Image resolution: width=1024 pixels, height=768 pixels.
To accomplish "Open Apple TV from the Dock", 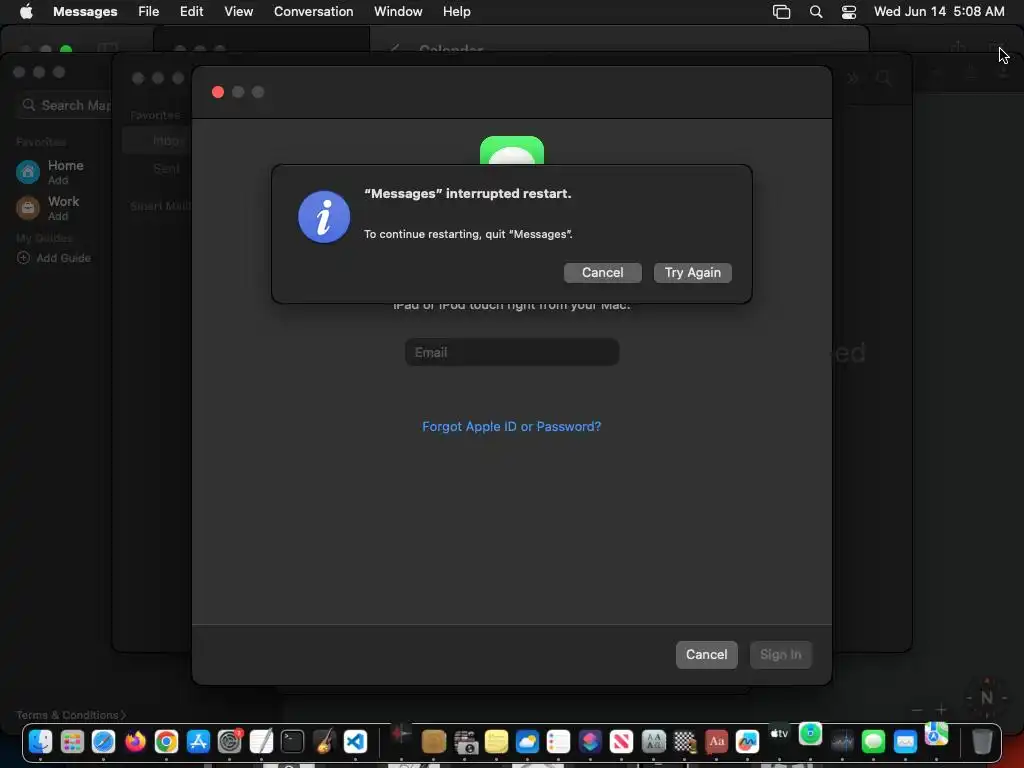I will coord(779,734).
